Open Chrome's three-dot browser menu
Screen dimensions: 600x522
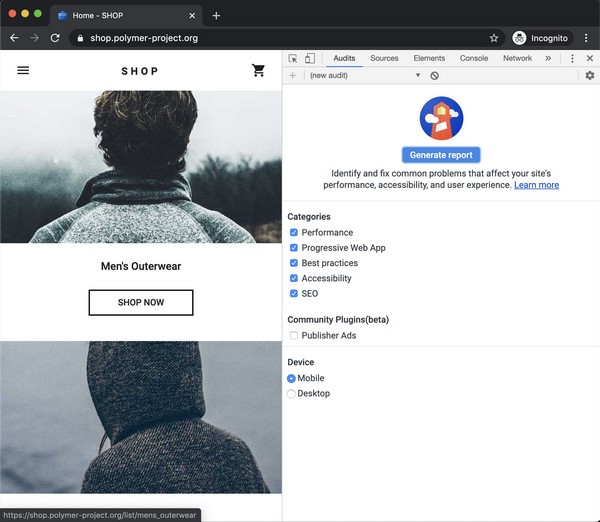586,38
